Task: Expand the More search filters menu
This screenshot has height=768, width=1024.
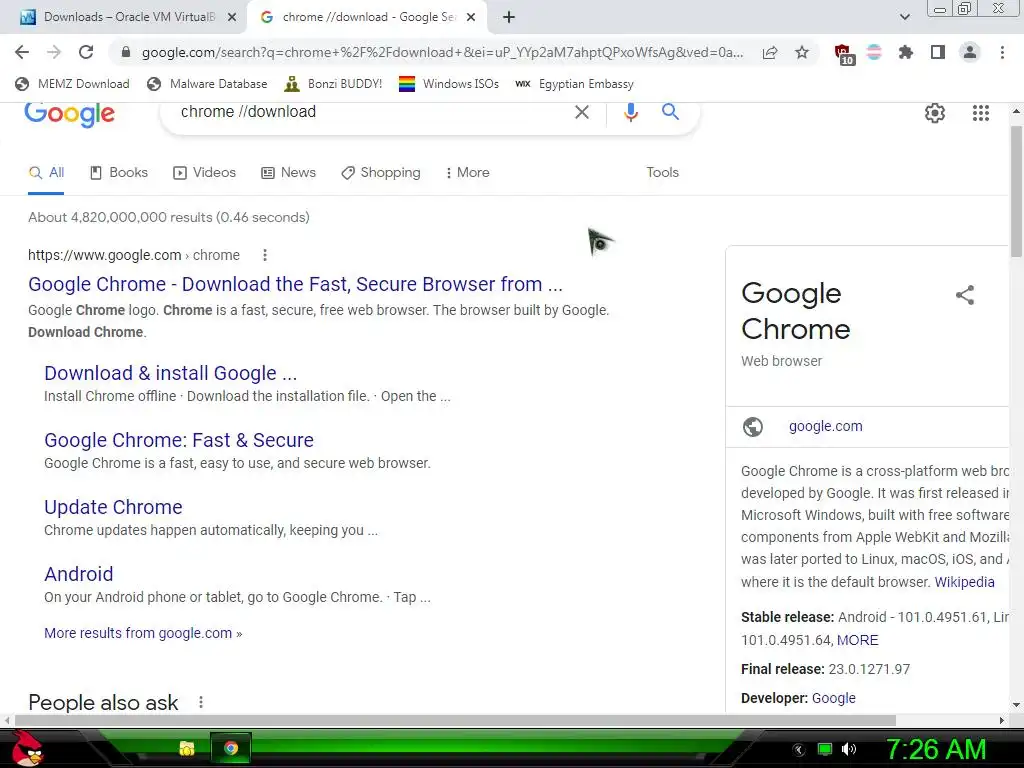Action: tap(468, 172)
